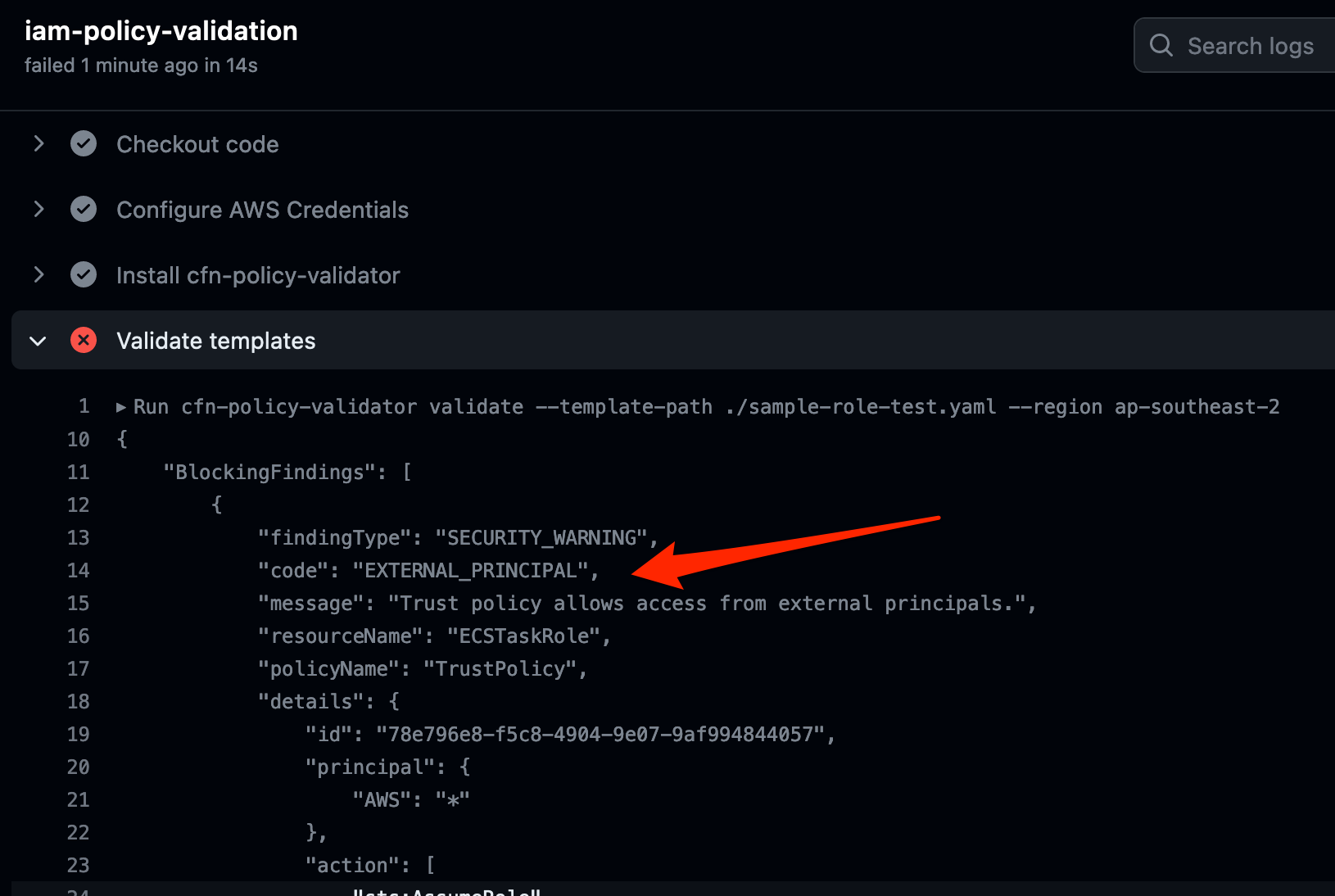The height and width of the screenshot is (896, 1335).
Task: Click the magnifying glass search icon
Action: [1161, 45]
